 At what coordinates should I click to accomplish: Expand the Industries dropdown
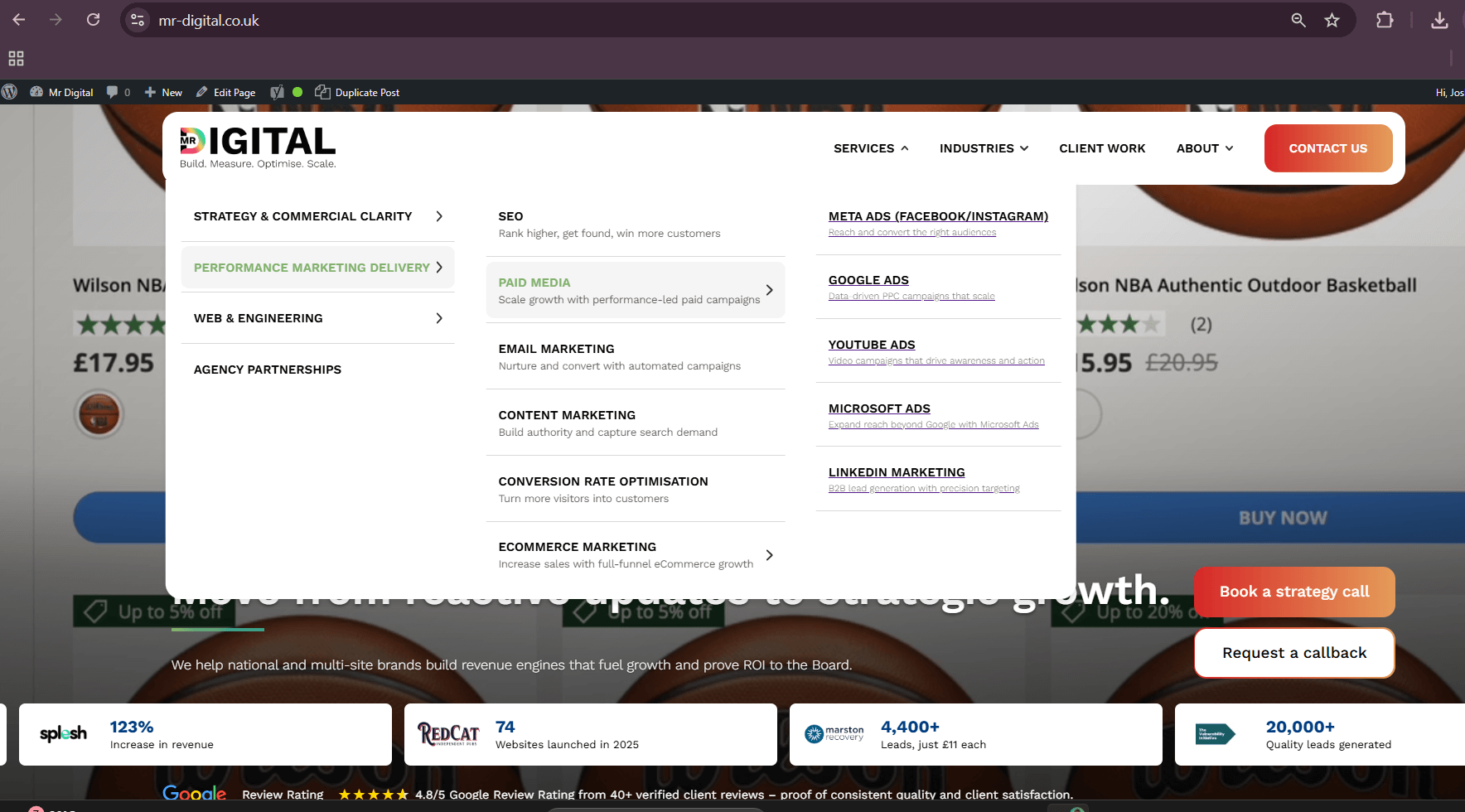pyautogui.click(x=984, y=148)
